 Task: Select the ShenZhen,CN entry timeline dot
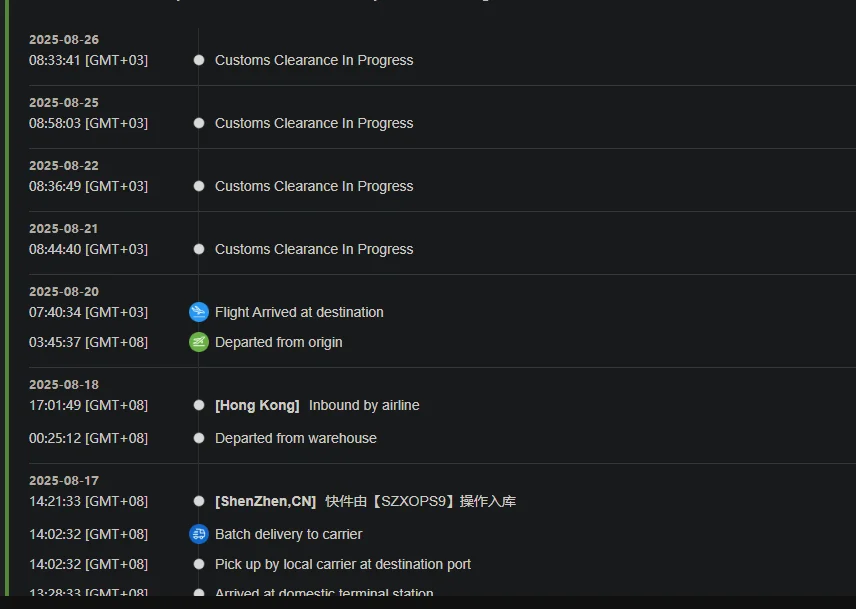[x=199, y=501]
